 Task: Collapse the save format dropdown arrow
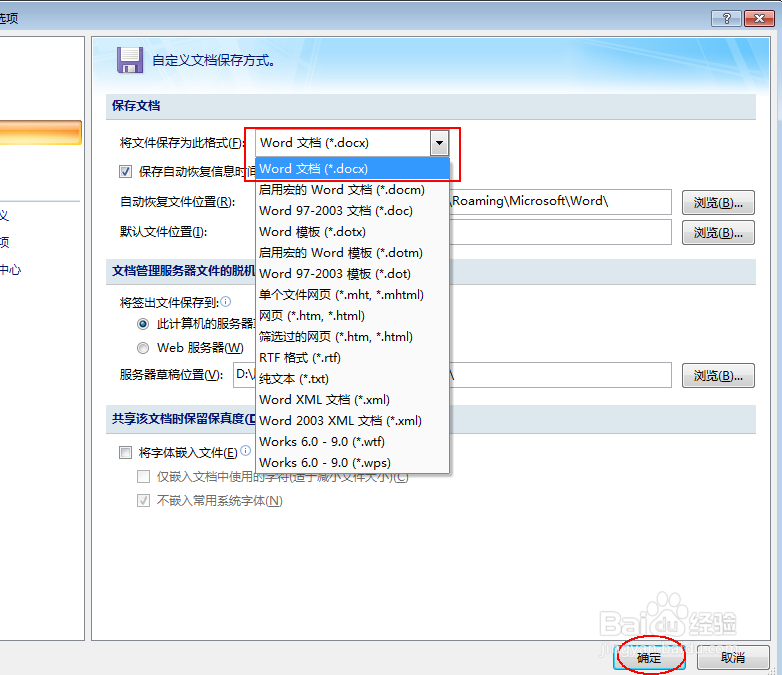[x=439, y=143]
